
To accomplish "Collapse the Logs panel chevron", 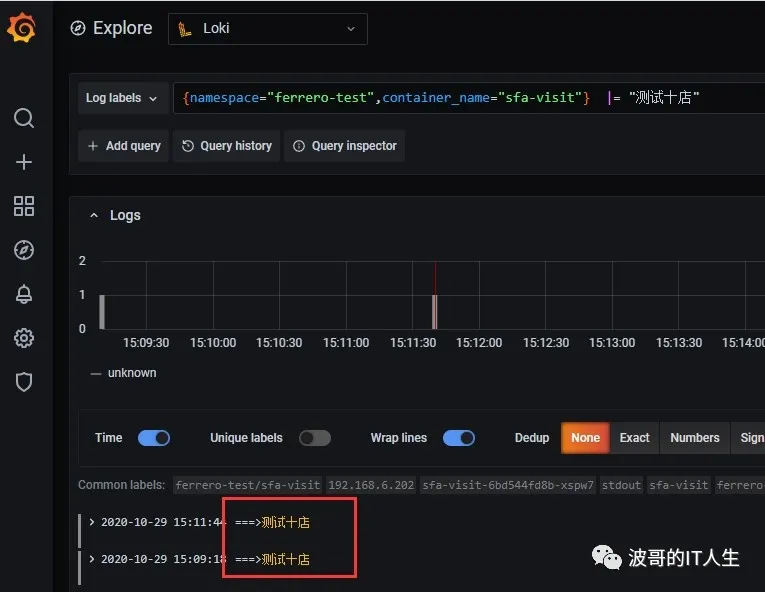I will (94, 215).
